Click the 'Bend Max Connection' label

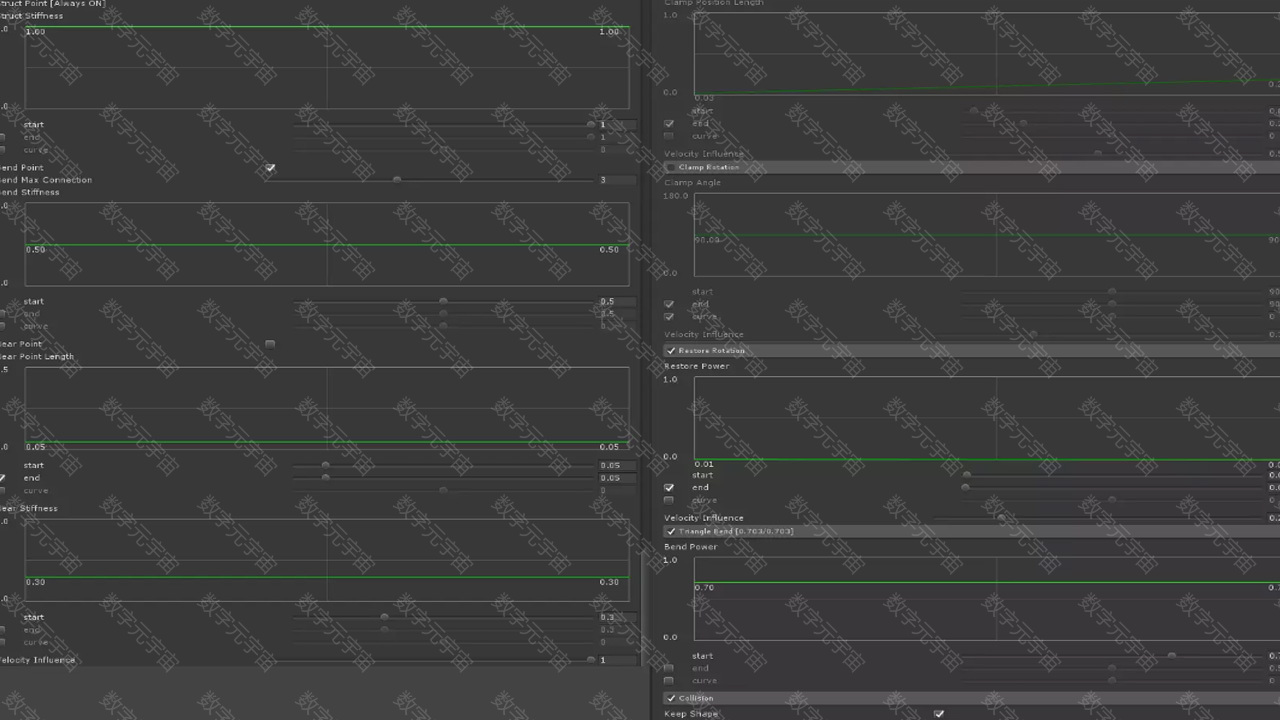46,180
